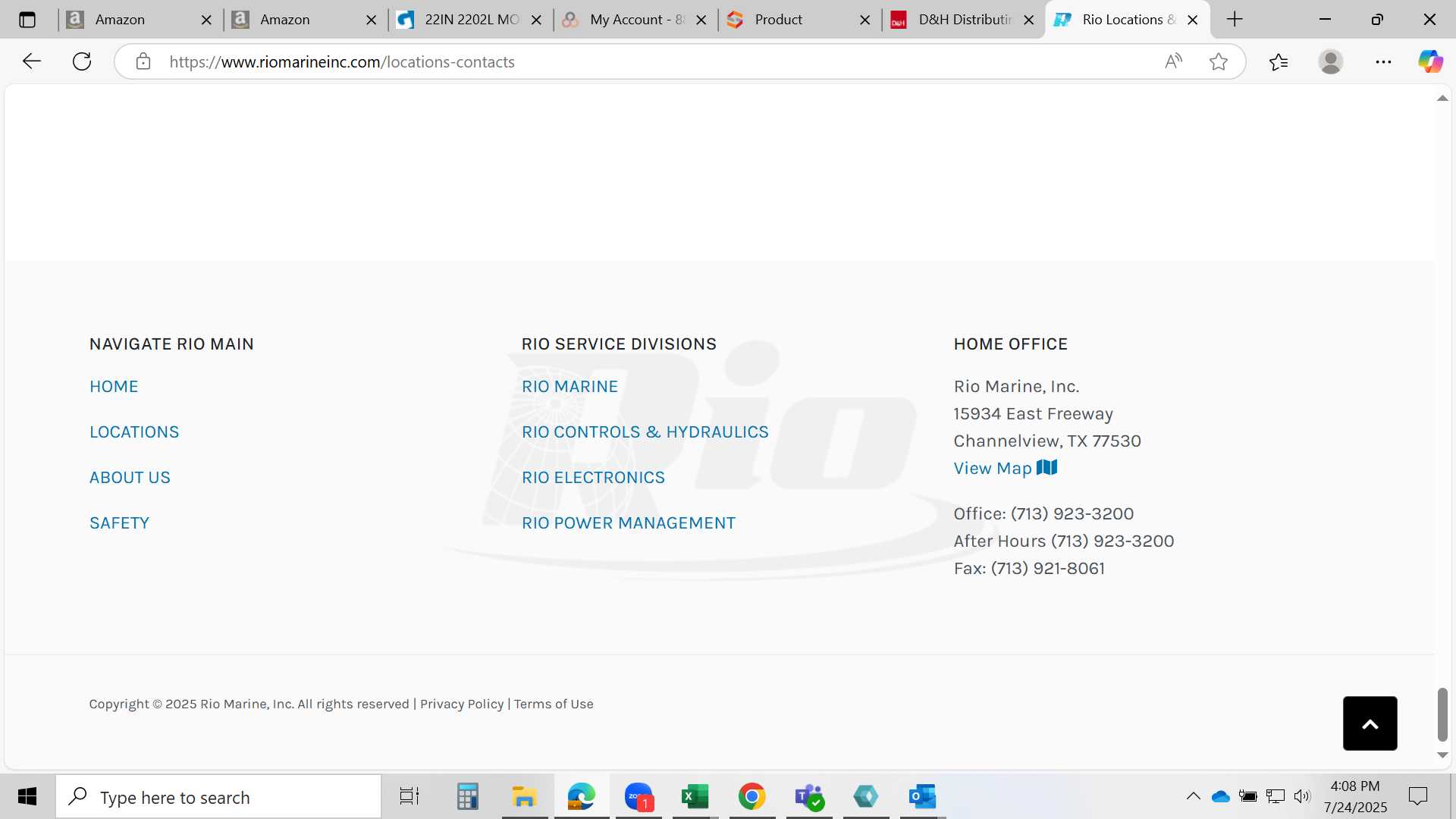Open Microsoft Teams from the taskbar
1456x819 pixels.
tap(809, 796)
